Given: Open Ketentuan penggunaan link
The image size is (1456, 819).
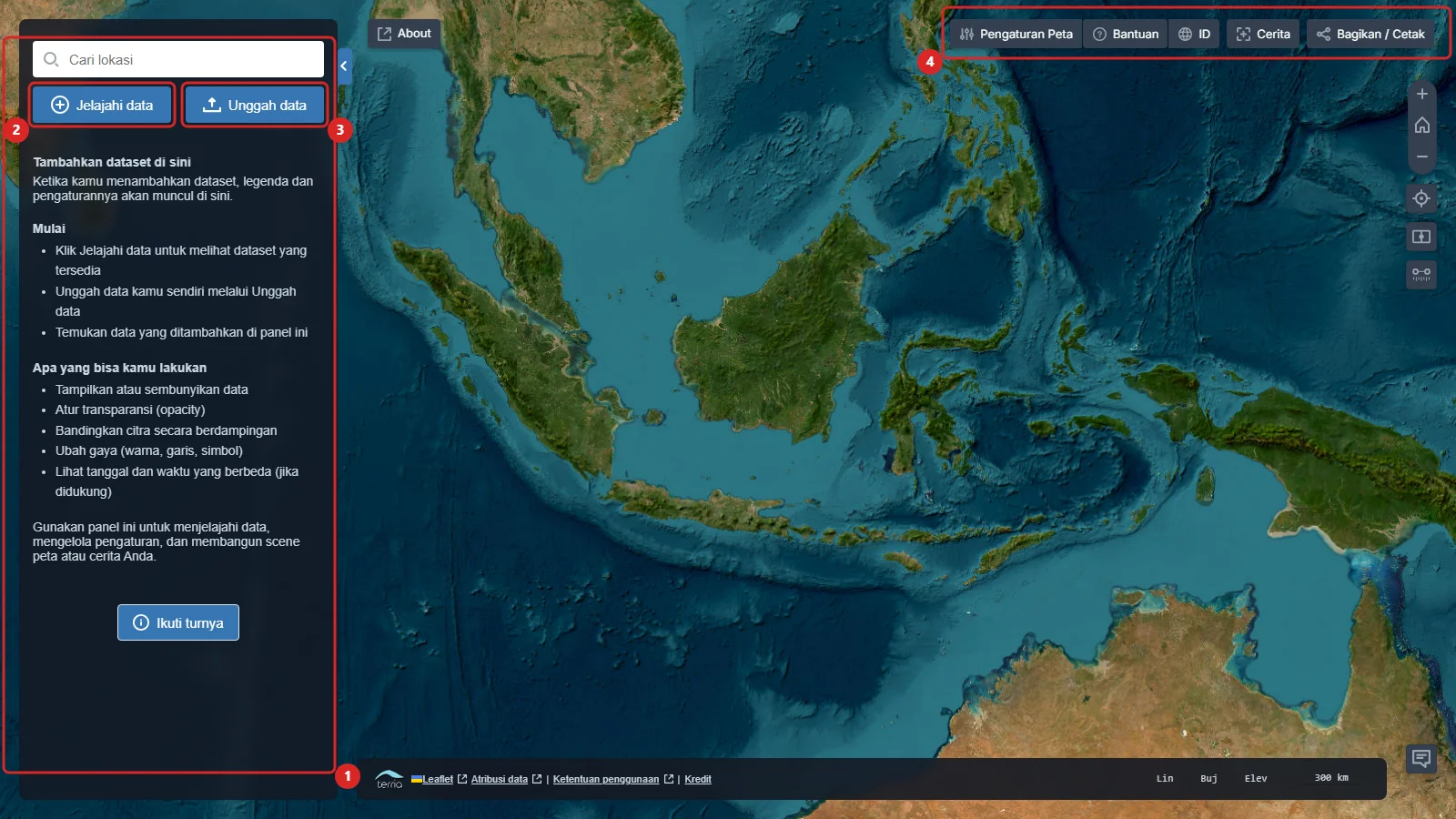Looking at the screenshot, I should click(x=606, y=779).
